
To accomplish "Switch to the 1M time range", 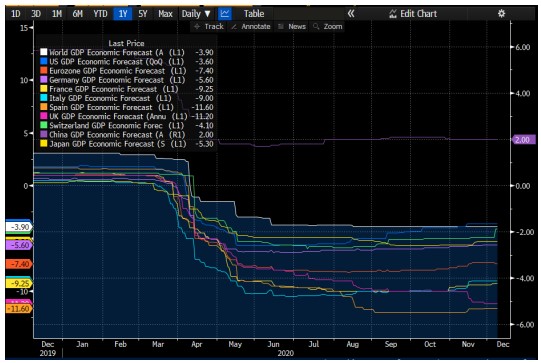I will pyautogui.click(x=57, y=14).
